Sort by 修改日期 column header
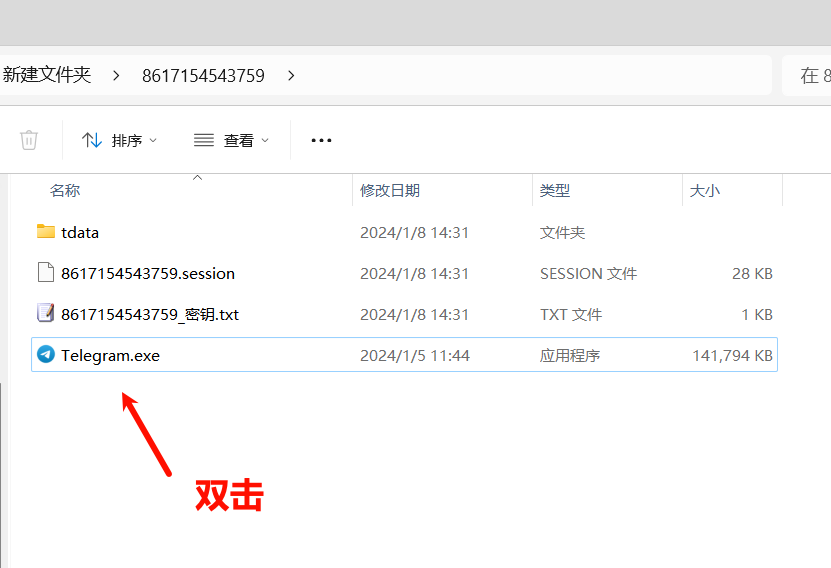The height and width of the screenshot is (568, 831). coord(390,190)
